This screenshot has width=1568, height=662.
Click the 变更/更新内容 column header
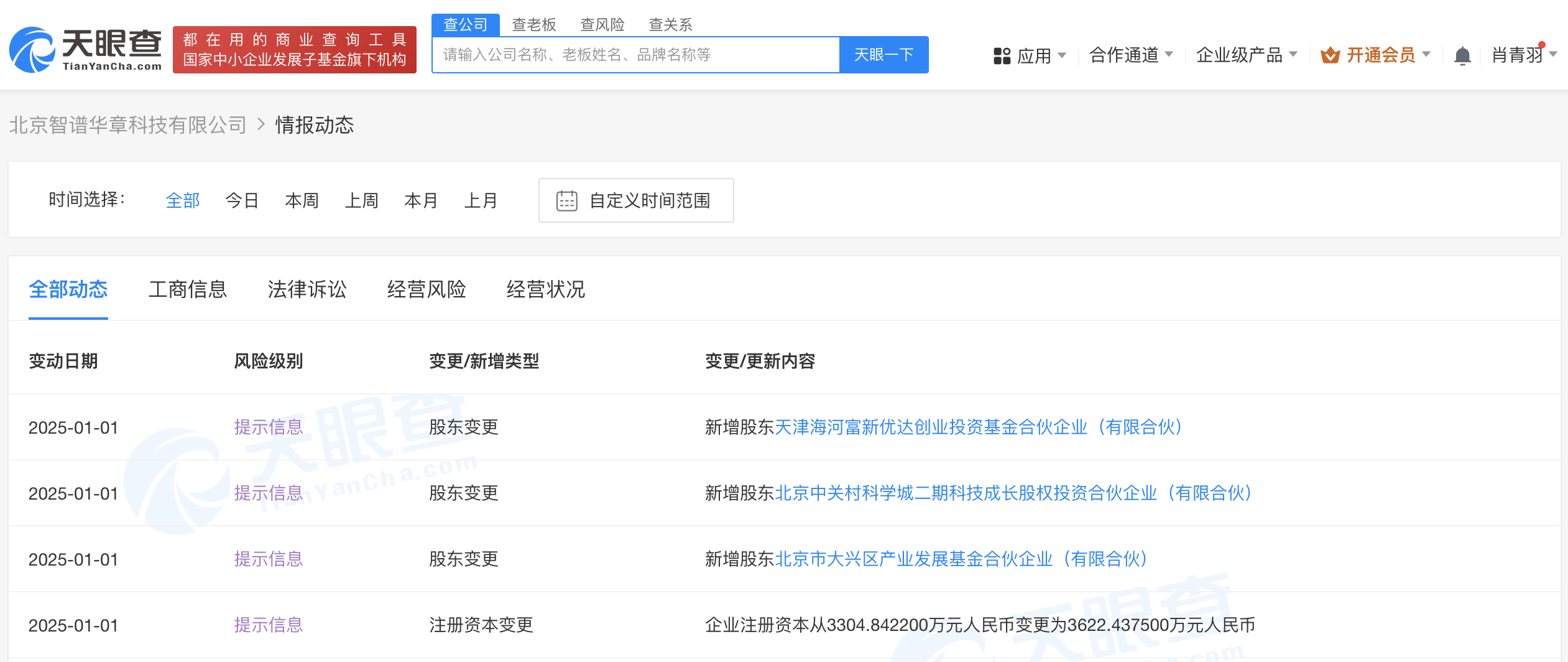point(760,361)
